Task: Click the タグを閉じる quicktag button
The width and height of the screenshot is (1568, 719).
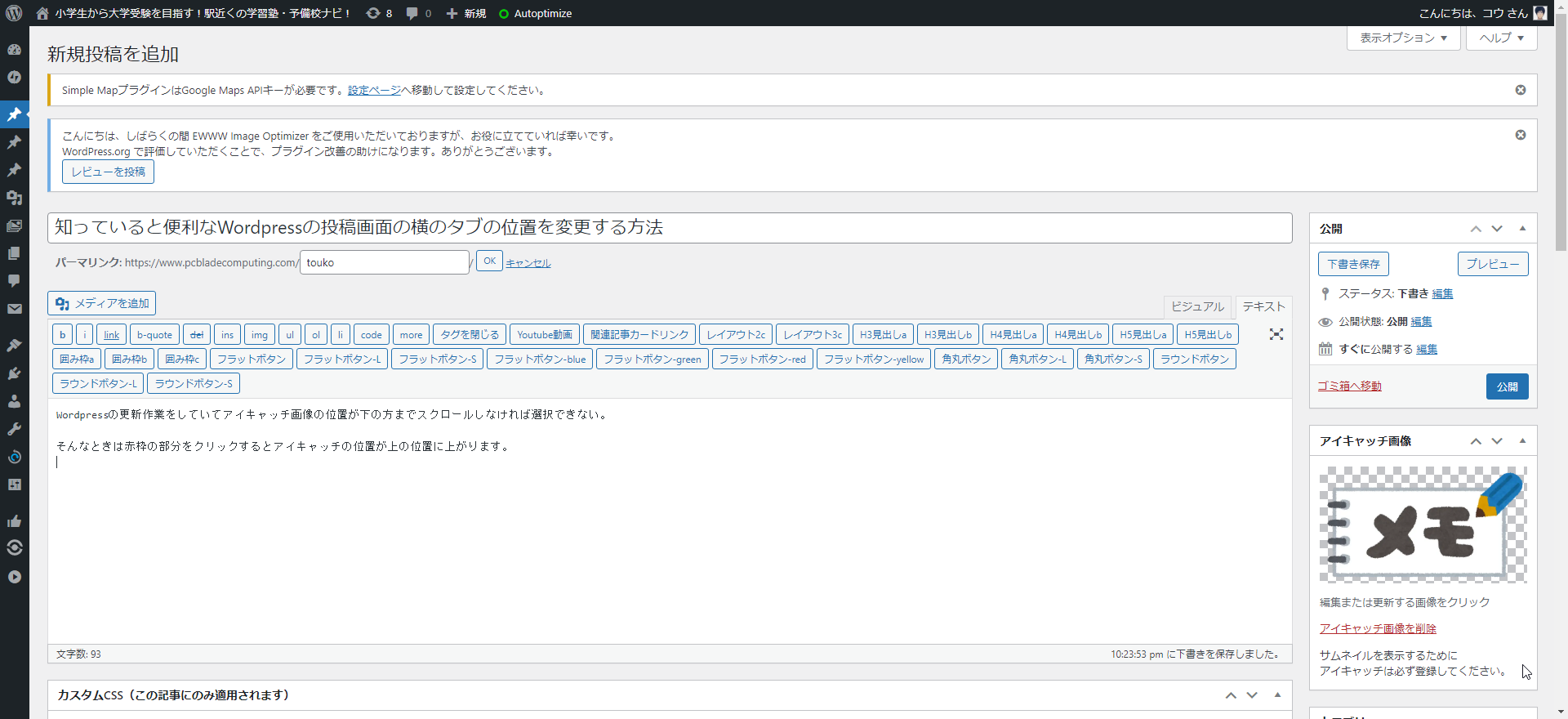Action: click(x=470, y=334)
